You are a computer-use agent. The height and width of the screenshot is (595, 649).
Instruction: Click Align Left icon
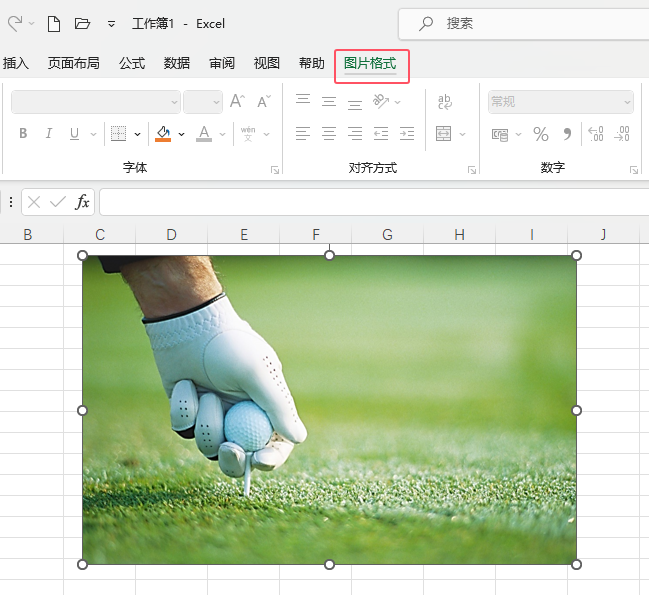(x=303, y=134)
